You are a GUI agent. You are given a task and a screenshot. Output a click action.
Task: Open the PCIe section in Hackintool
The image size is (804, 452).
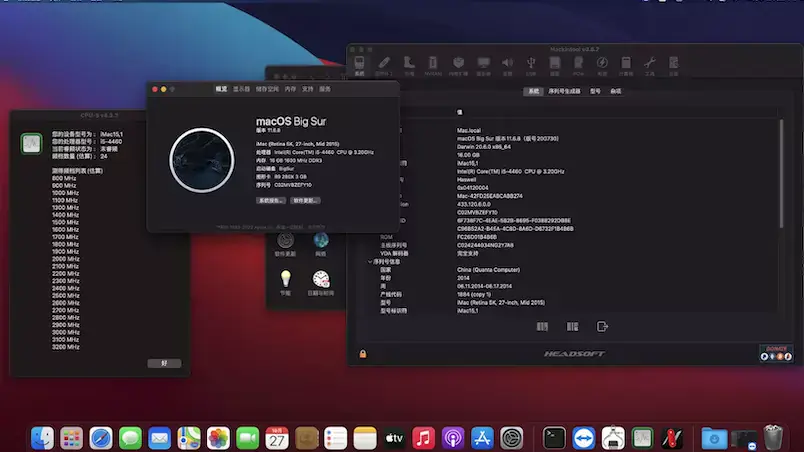click(x=578, y=65)
